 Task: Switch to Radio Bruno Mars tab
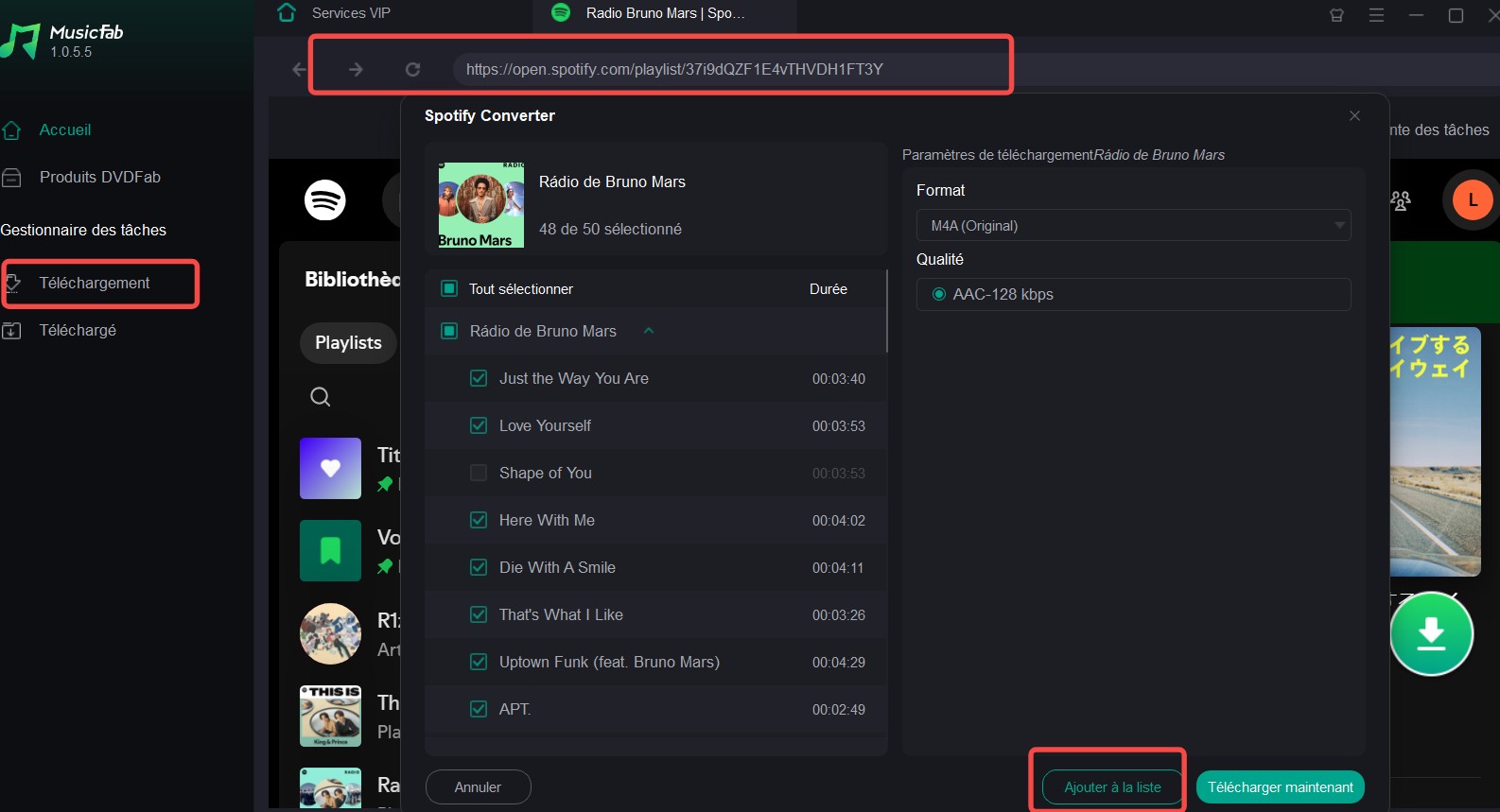[665, 13]
